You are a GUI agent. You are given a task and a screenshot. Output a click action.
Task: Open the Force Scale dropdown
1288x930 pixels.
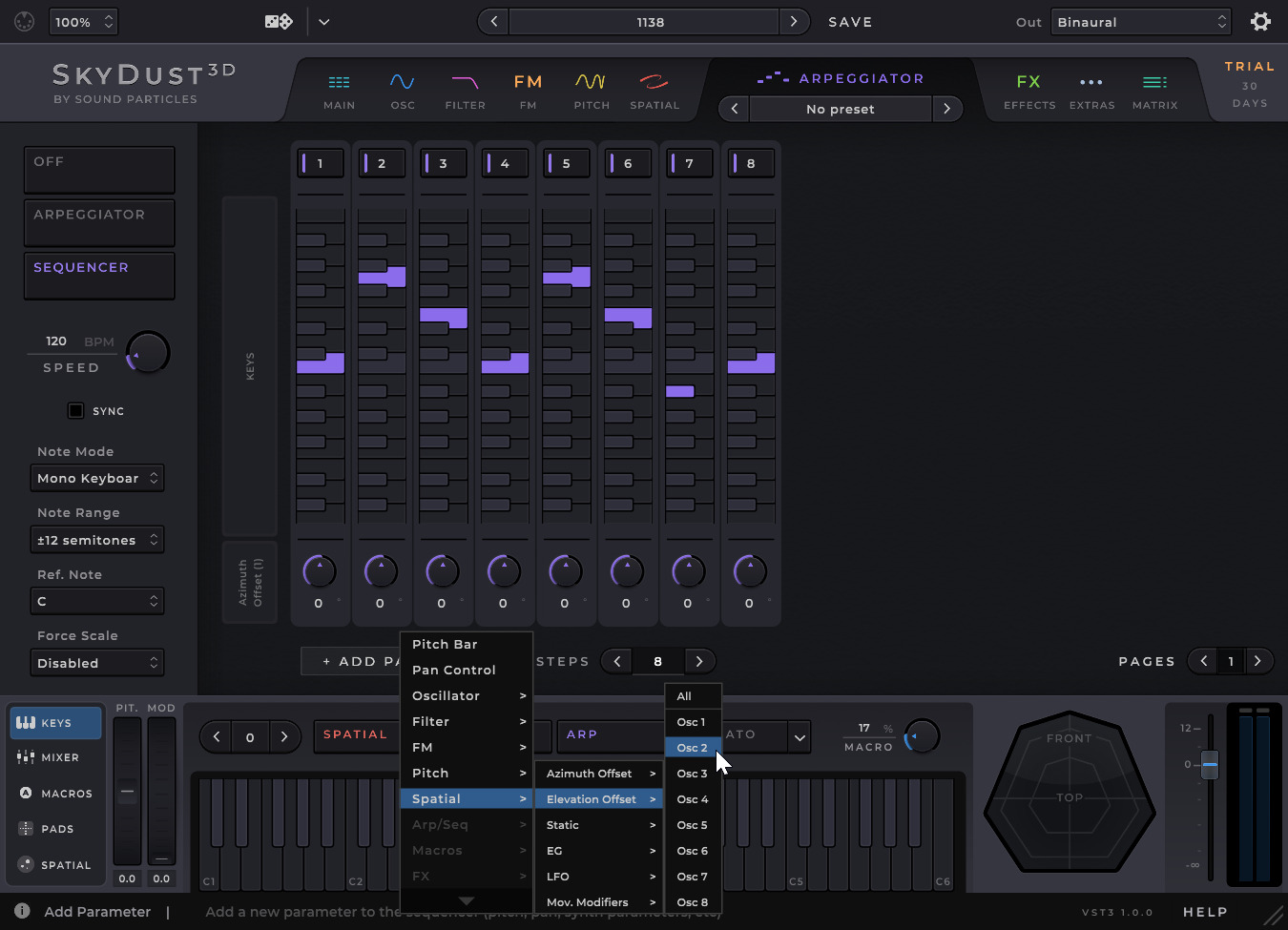97,663
